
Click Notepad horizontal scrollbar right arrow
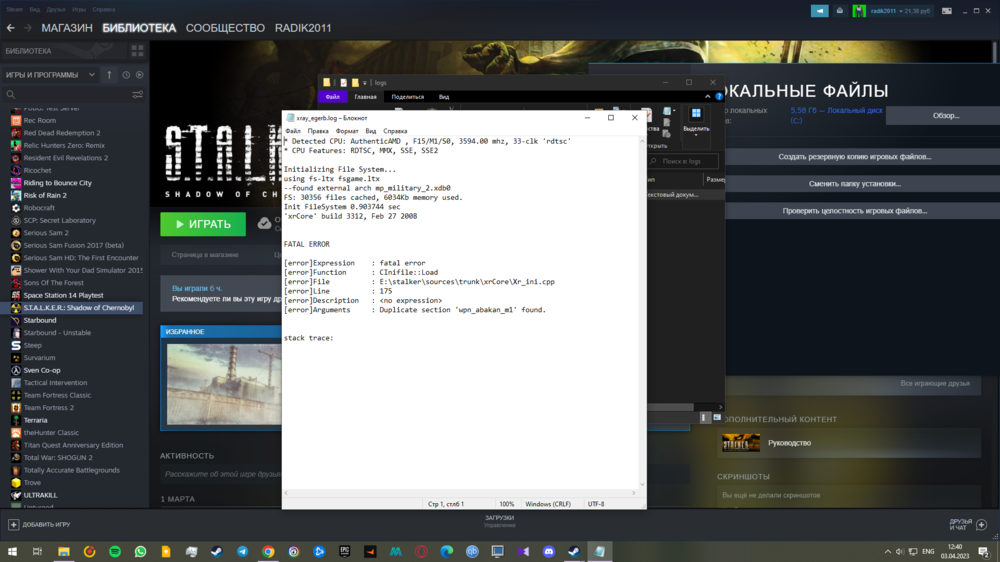[x=633, y=492]
